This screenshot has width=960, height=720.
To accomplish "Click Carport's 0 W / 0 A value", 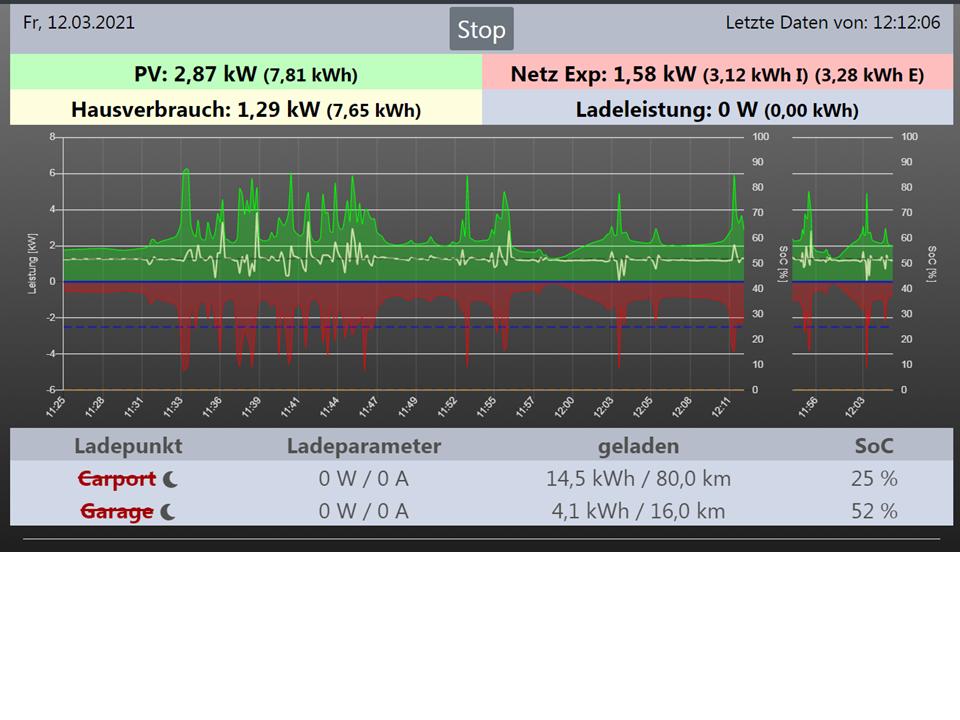I will tap(364, 479).
